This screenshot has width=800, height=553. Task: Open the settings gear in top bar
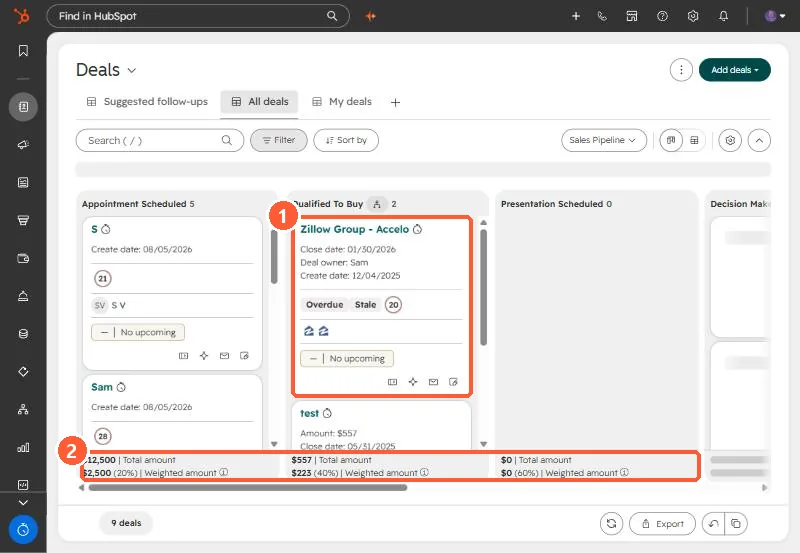point(692,16)
